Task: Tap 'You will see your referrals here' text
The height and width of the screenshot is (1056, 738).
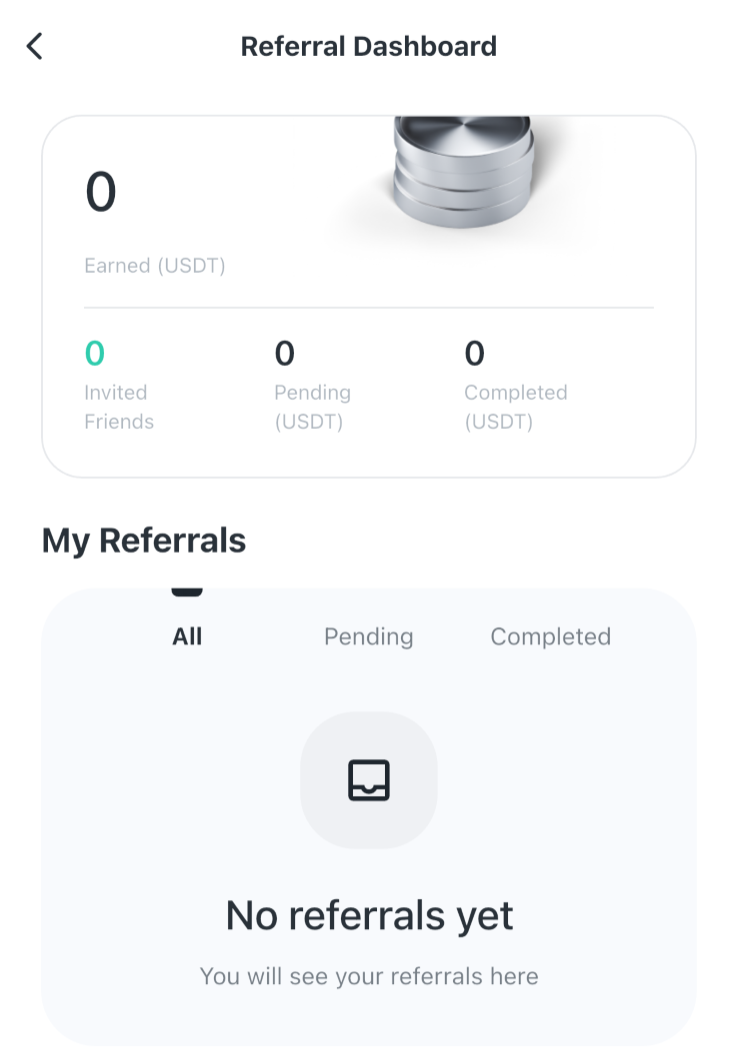Action: pos(369,976)
